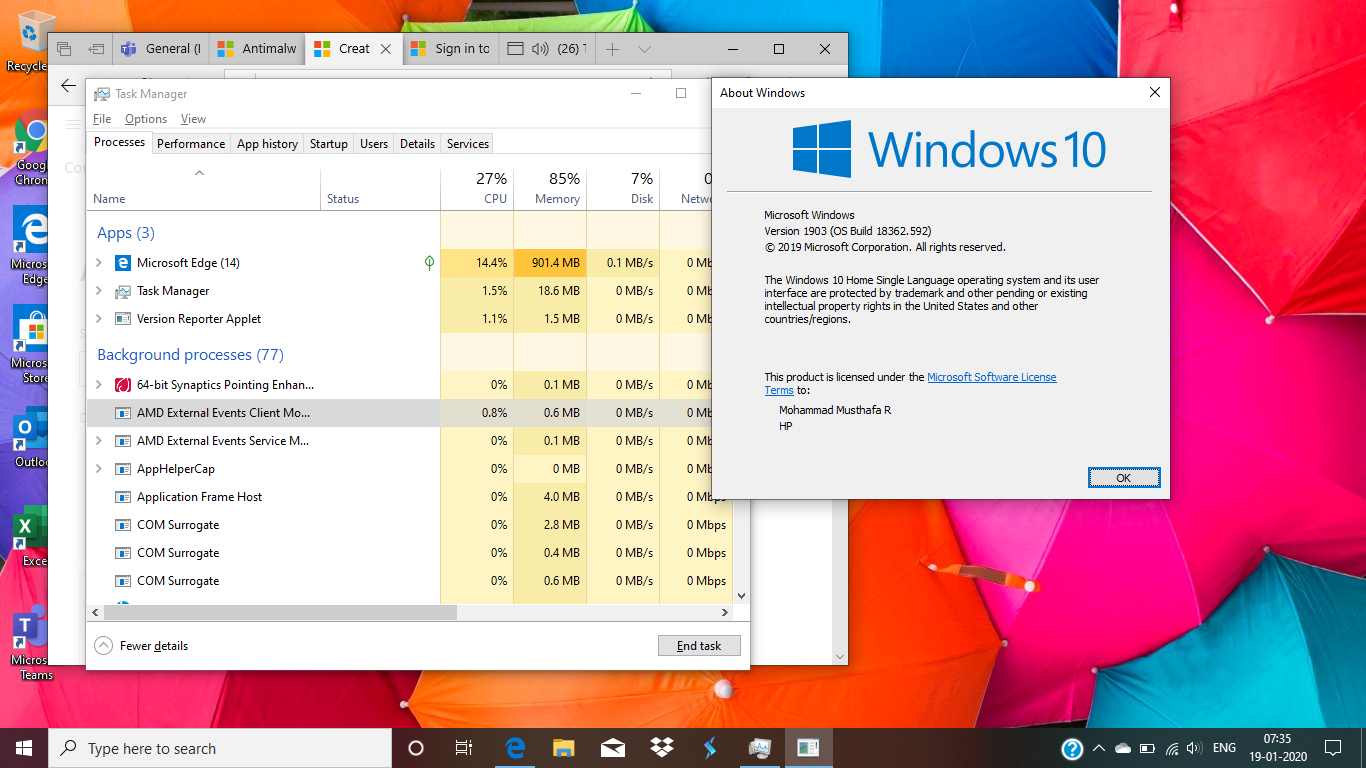Click the Task Manager app row icon
The image size is (1366, 768).
123,291
